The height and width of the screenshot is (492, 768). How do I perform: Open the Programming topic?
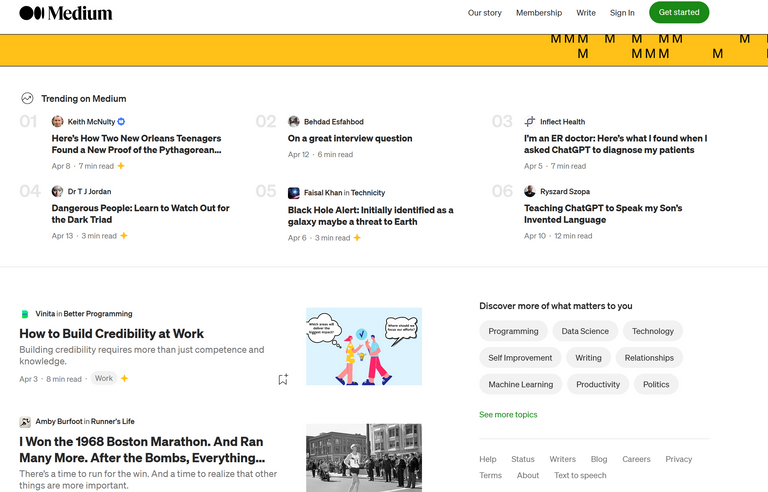tap(513, 331)
